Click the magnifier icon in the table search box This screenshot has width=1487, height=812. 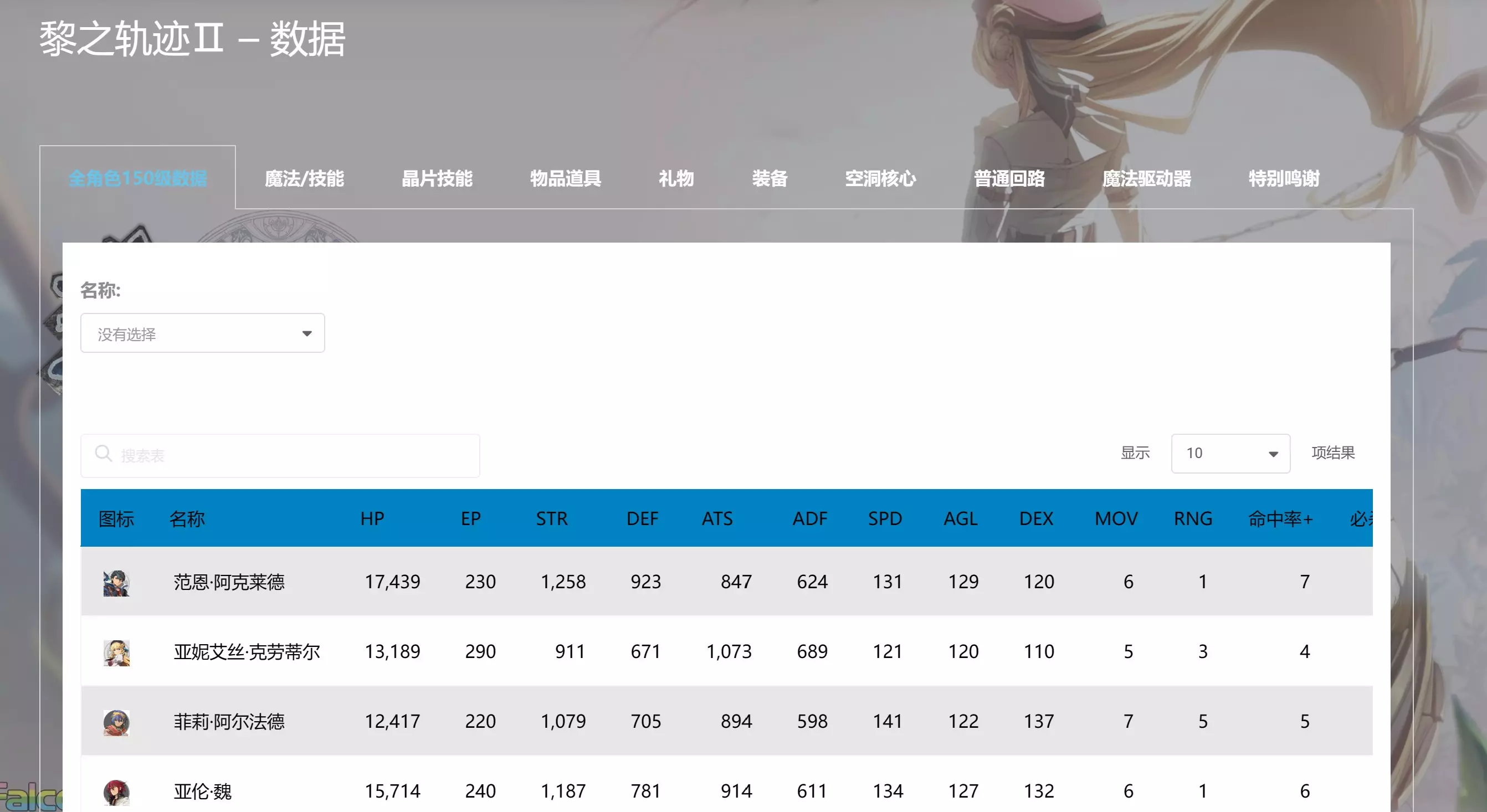click(104, 454)
